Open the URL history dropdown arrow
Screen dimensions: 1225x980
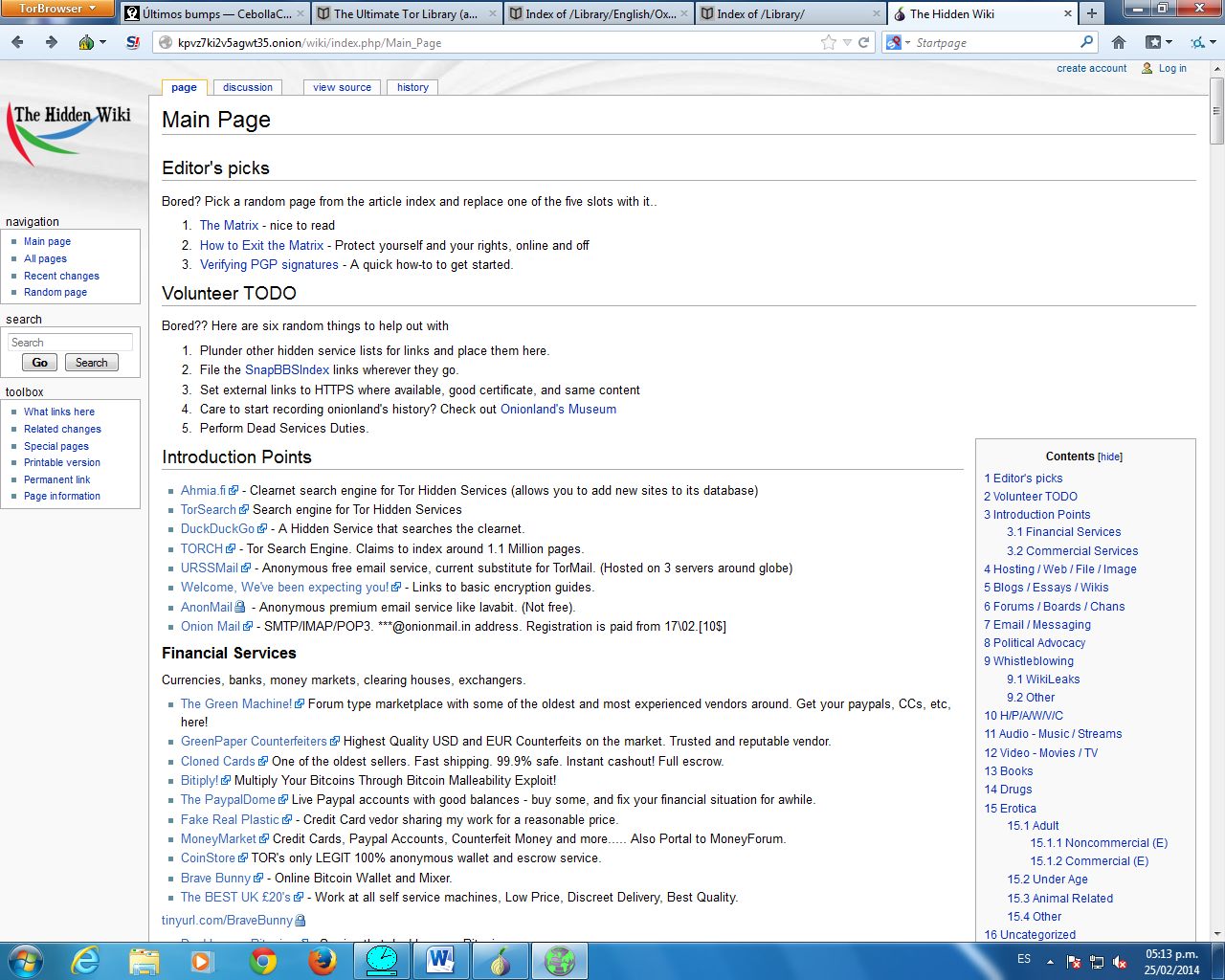coord(847,42)
